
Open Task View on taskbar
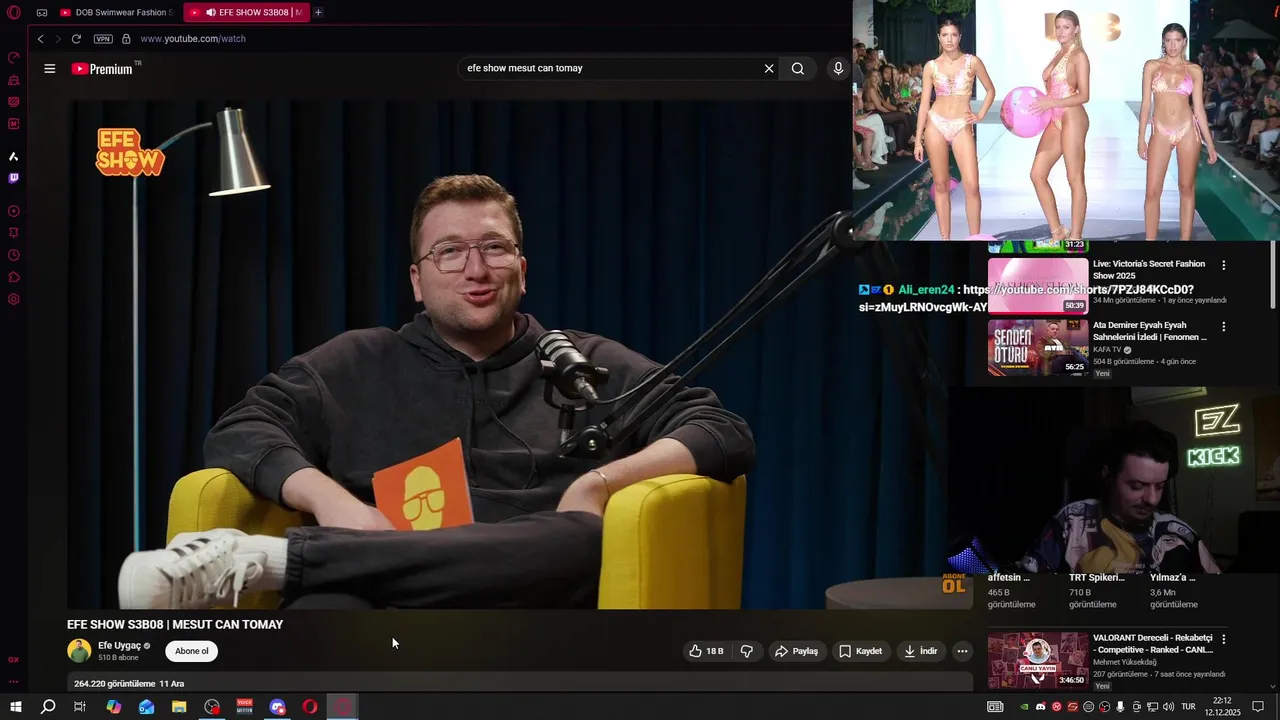pyautogui.click(x=80, y=707)
